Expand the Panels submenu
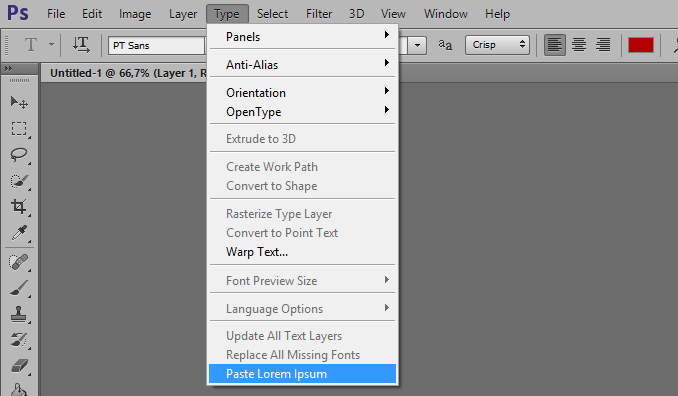Image resolution: width=678 pixels, height=396 pixels. coord(303,37)
